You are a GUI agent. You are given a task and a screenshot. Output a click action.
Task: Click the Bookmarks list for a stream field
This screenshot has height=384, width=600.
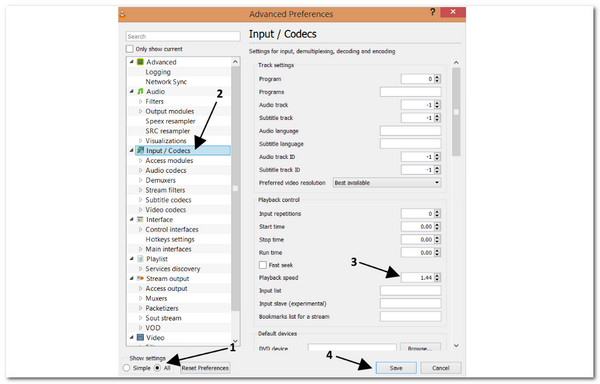click(410, 317)
